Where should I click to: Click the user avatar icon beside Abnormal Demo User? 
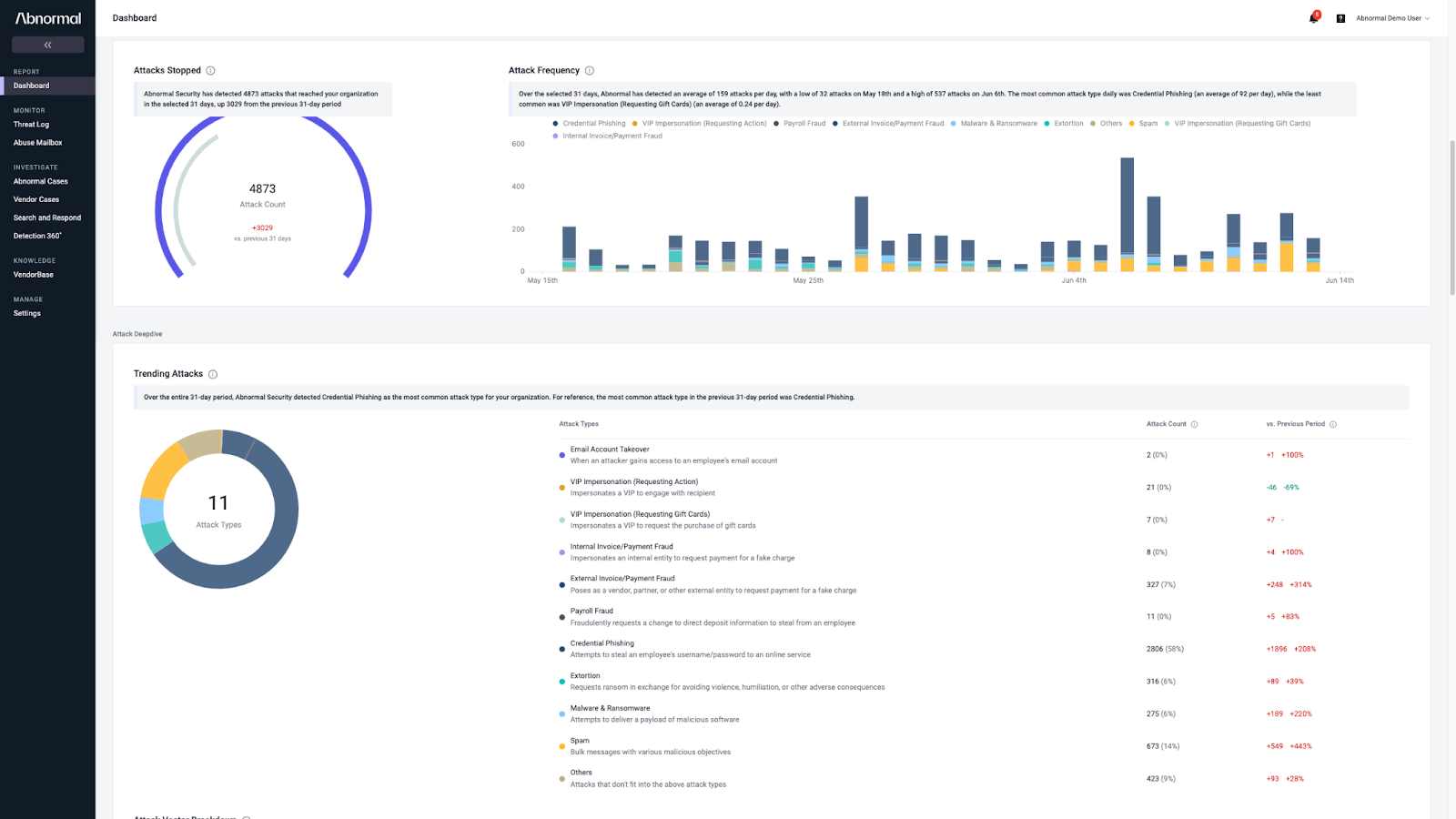[1340, 18]
